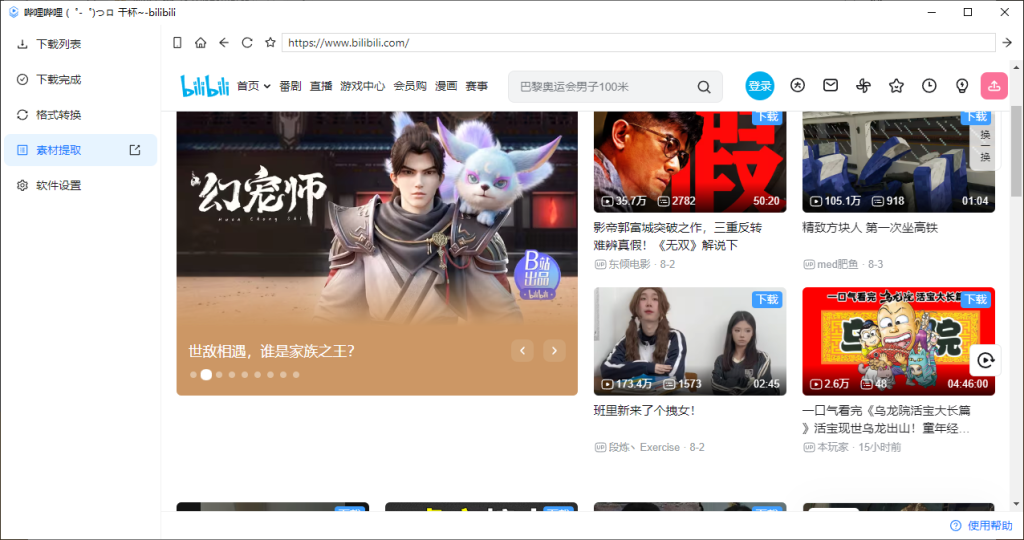Image resolution: width=1024 pixels, height=540 pixels.
Task: Click the pink upload button
Action: 994,86
